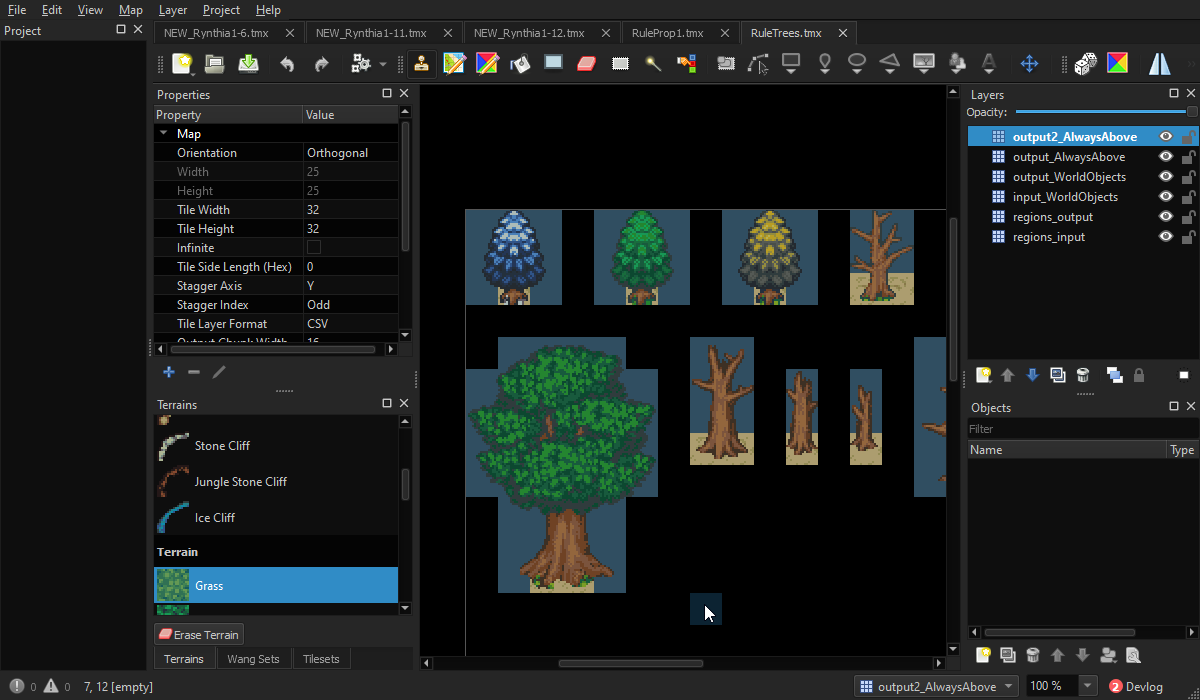Open the File menu
1200x700 pixels.
point(17,10)
